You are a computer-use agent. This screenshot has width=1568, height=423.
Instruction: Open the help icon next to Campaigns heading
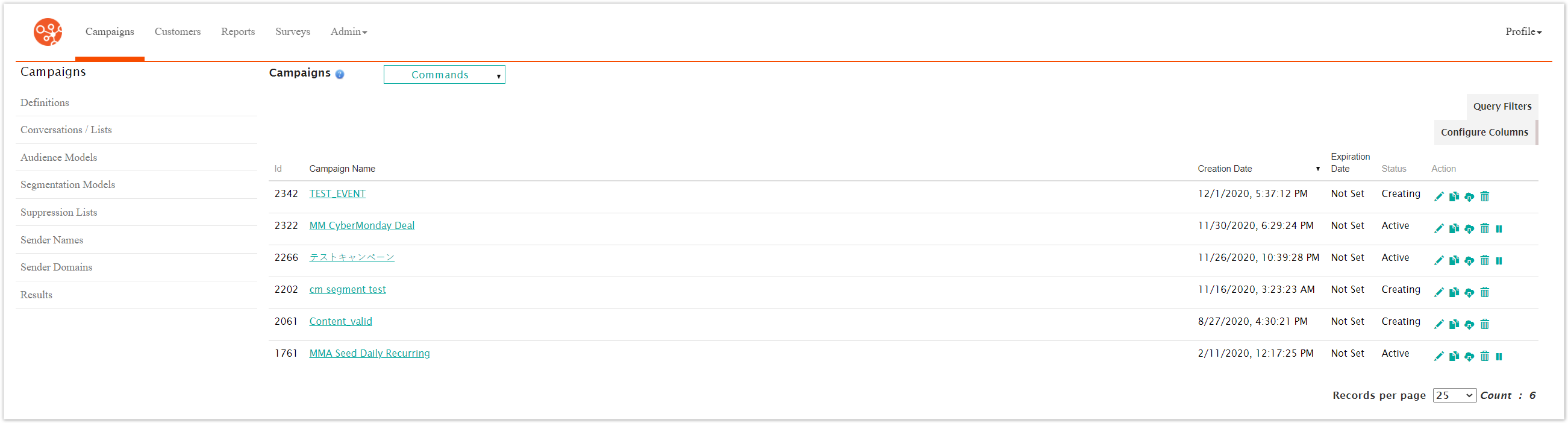click(x=339, y=74)
